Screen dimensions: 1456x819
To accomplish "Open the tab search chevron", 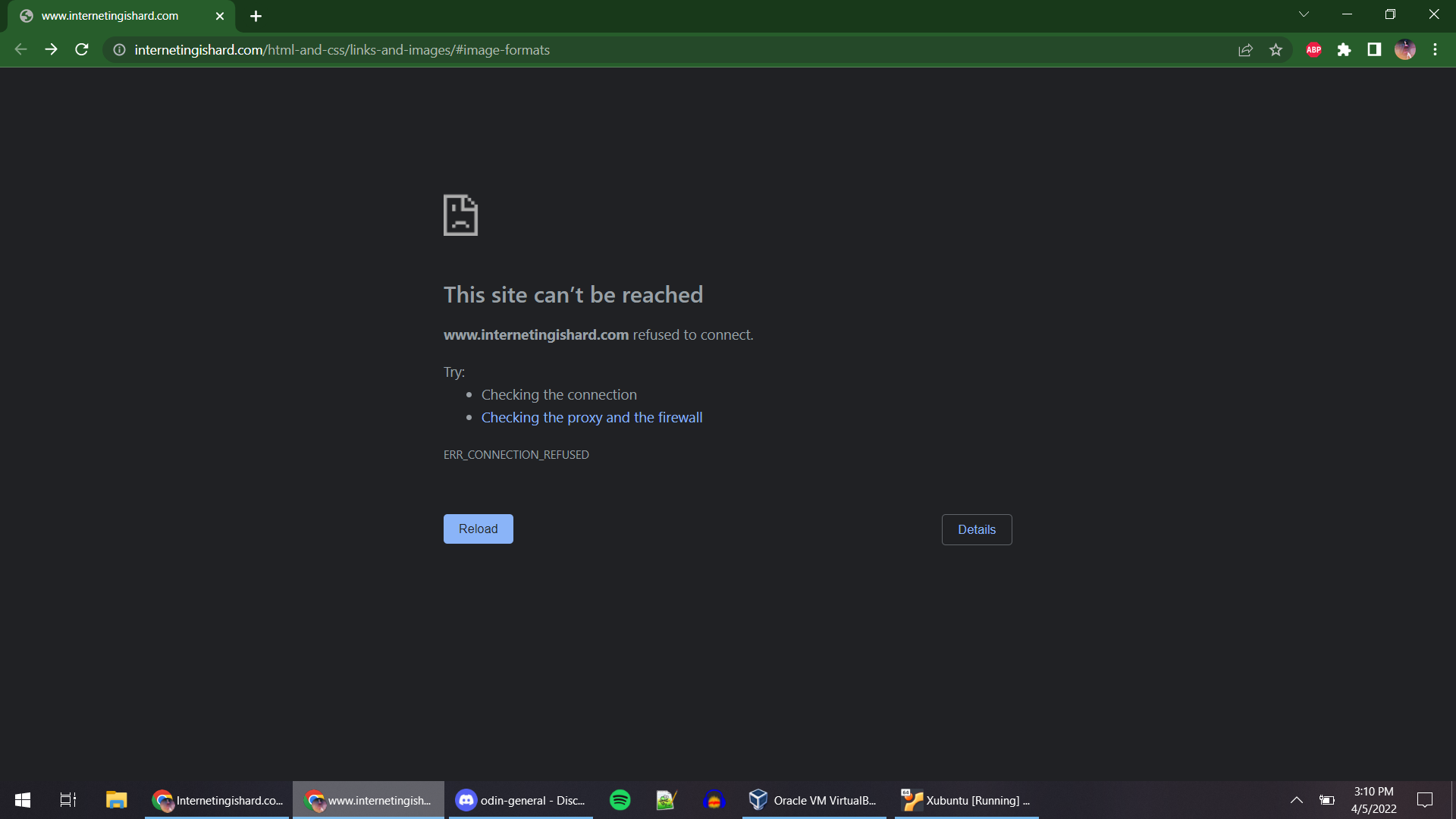I will pyautogui.click(x=1304, y=14).
